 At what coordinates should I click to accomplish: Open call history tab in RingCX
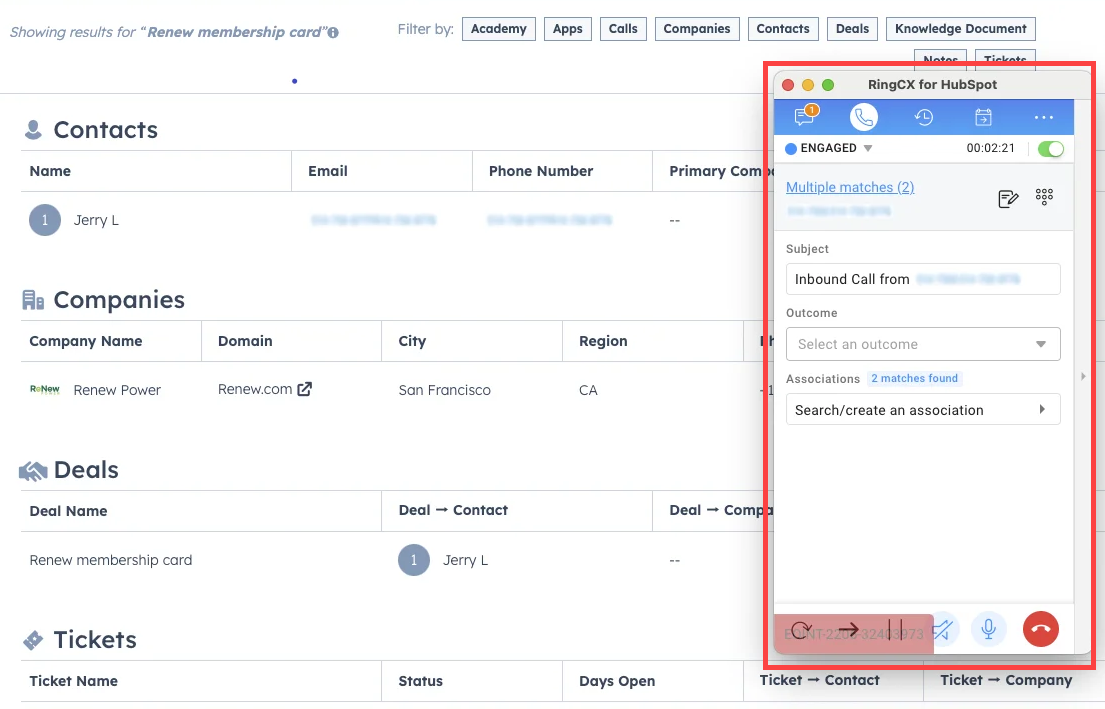click(x=923, y=117)
